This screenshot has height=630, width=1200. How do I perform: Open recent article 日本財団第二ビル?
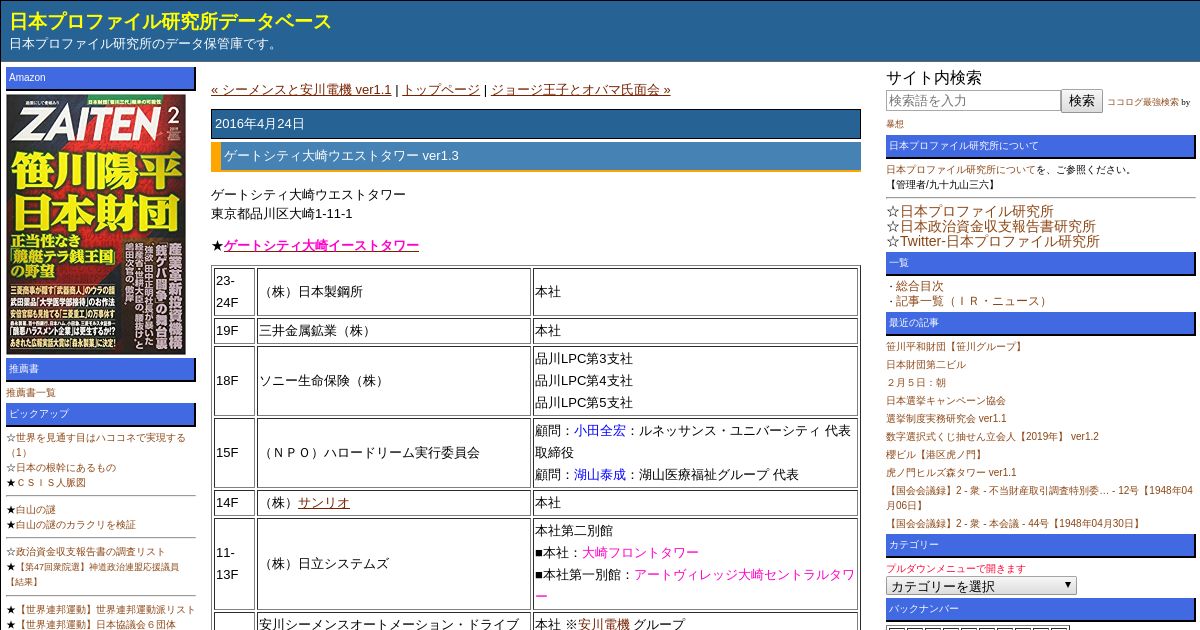926,365
